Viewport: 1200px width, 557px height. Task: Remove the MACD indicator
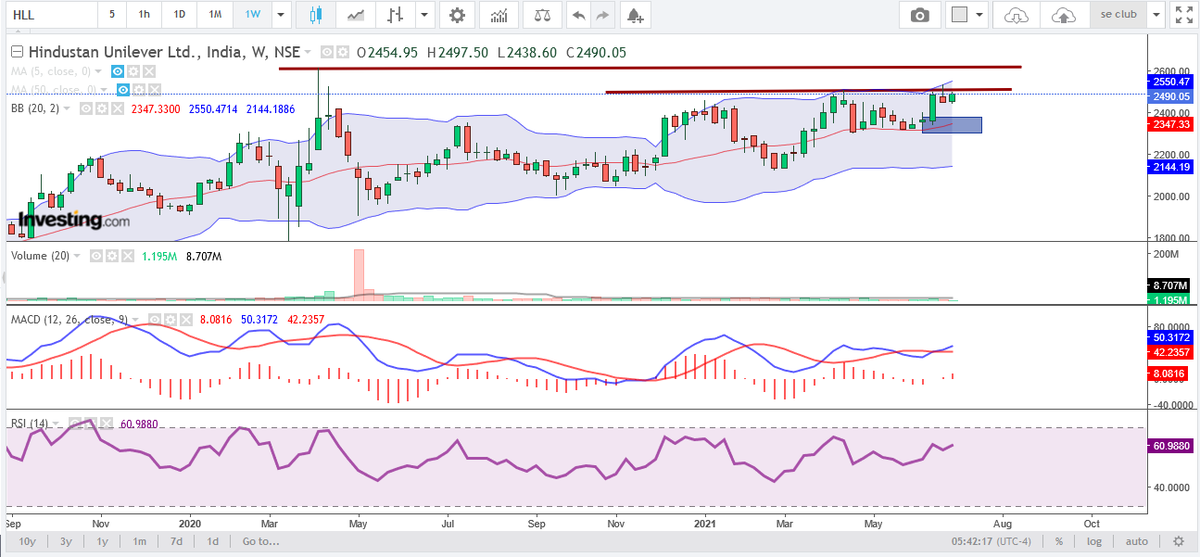click(185, 318)
